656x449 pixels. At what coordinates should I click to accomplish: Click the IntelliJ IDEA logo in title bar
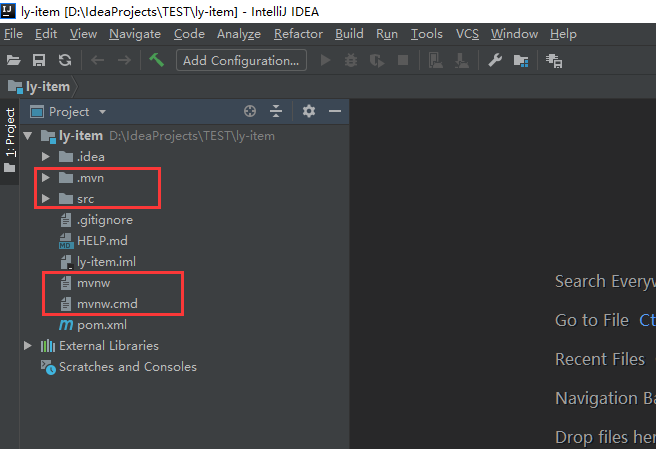[x=8, y=11]
